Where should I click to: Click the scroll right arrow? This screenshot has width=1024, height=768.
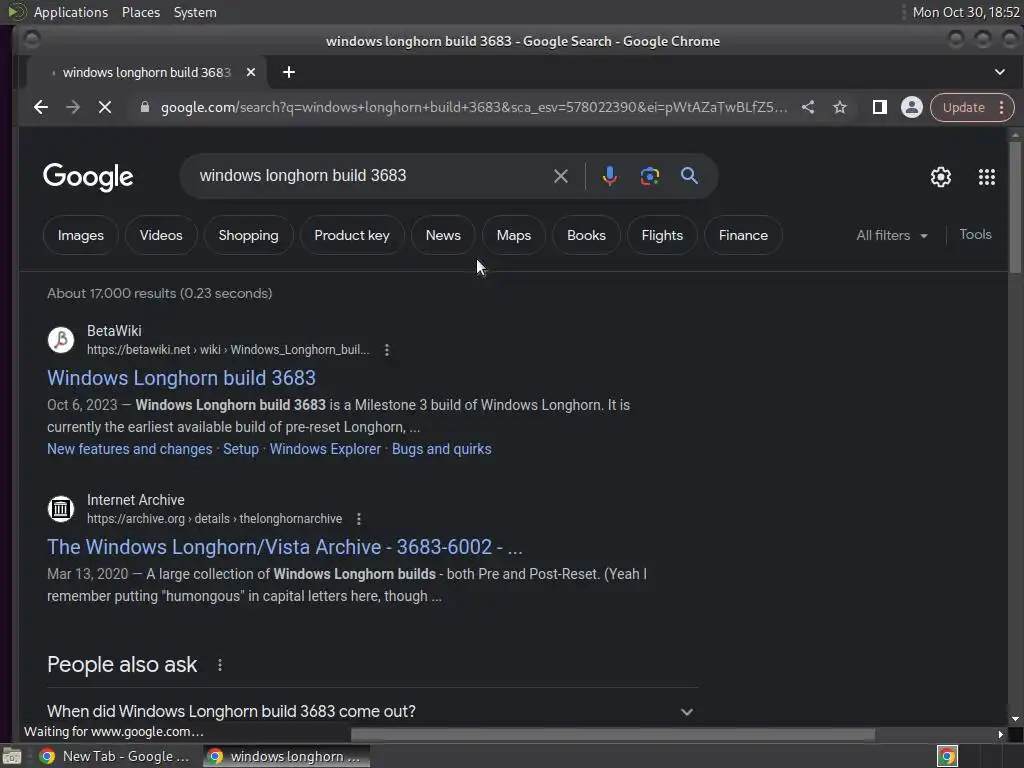pyautogui.click(x=1000, y=735)
